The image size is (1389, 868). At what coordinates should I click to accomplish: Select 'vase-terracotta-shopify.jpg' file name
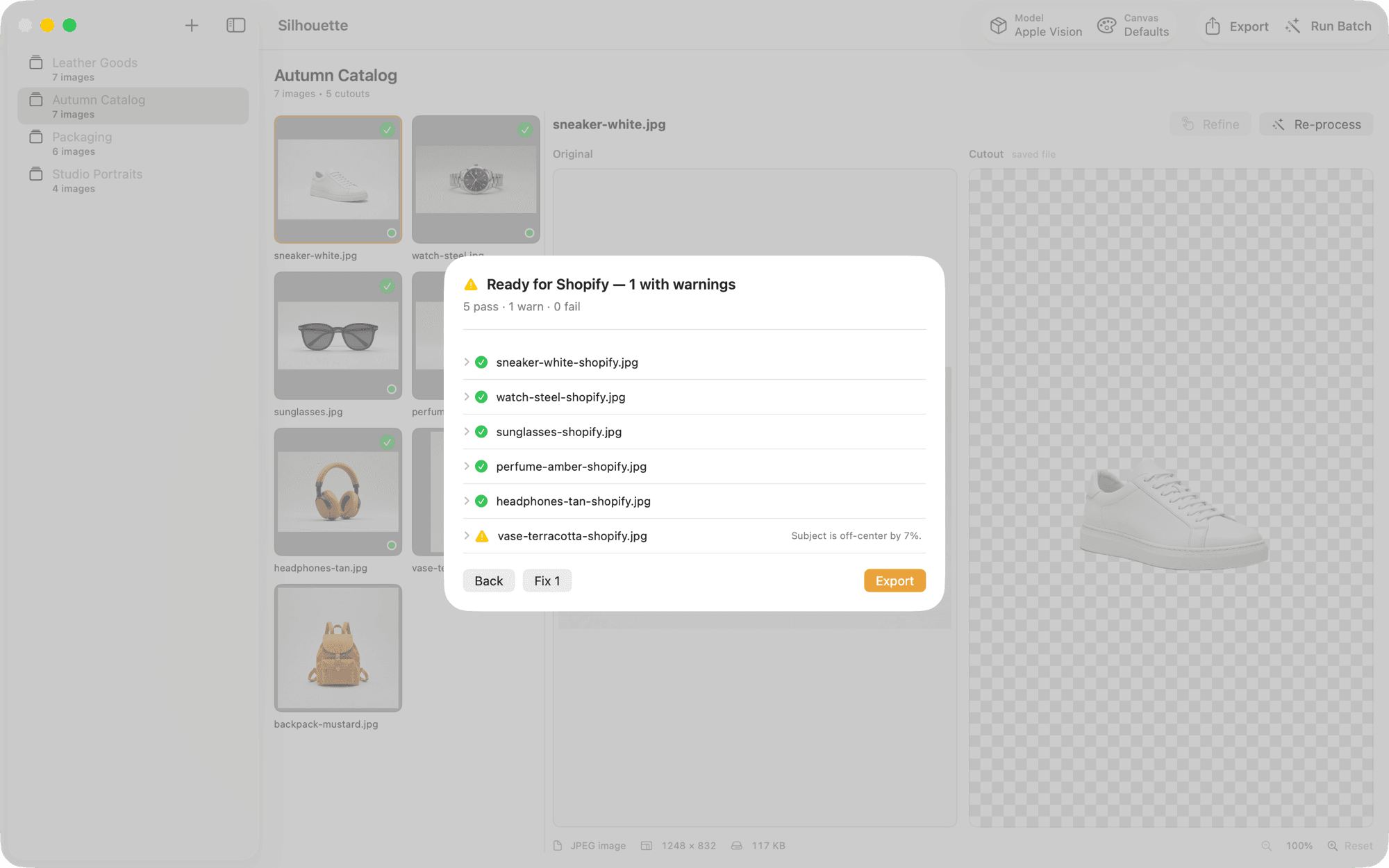tap(572, 536)
